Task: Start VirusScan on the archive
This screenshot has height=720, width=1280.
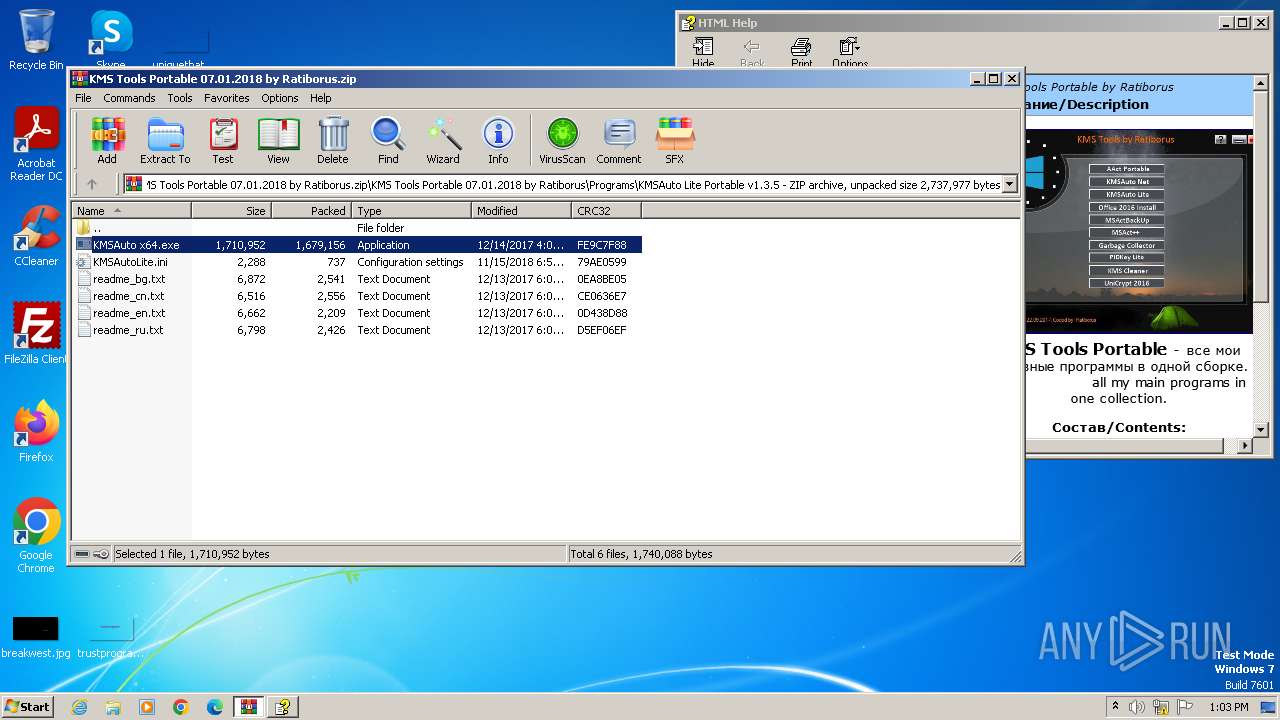Action: pyautogui.click(x=562, y=140)
